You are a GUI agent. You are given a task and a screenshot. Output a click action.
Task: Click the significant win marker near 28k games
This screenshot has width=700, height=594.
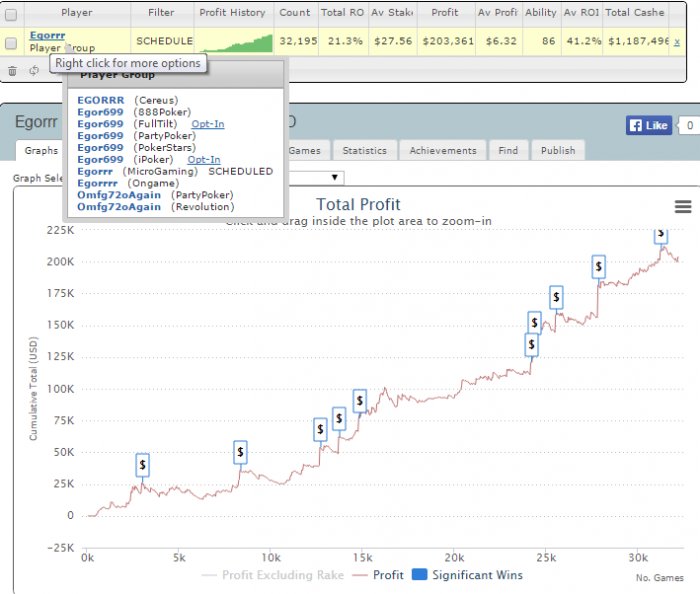click(x=598, y=267)
